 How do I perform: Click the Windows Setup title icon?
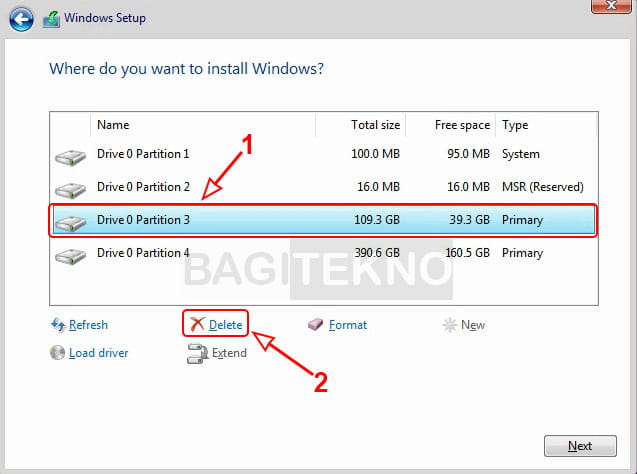point(51,19)
